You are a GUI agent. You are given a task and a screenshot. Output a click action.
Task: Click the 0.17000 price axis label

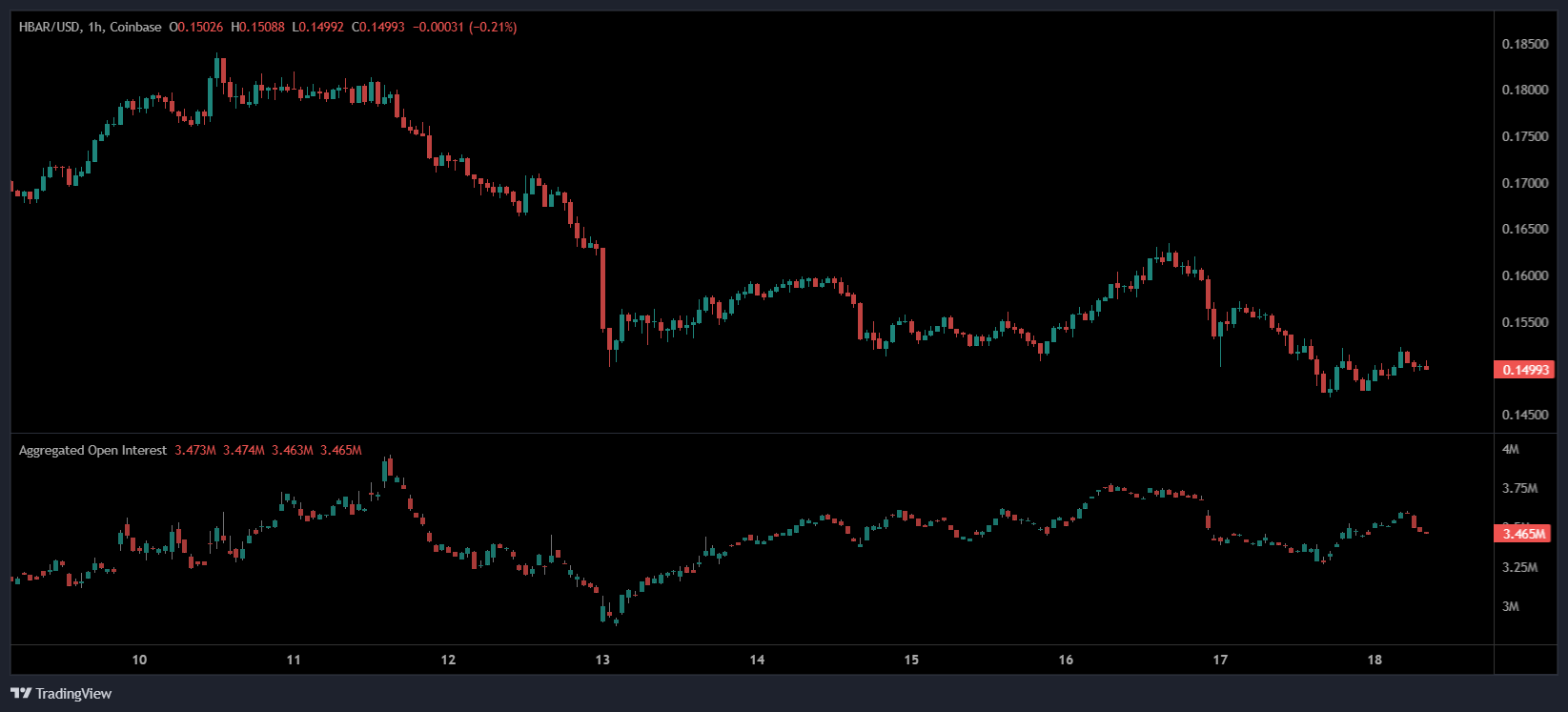tap(1524, 183)
